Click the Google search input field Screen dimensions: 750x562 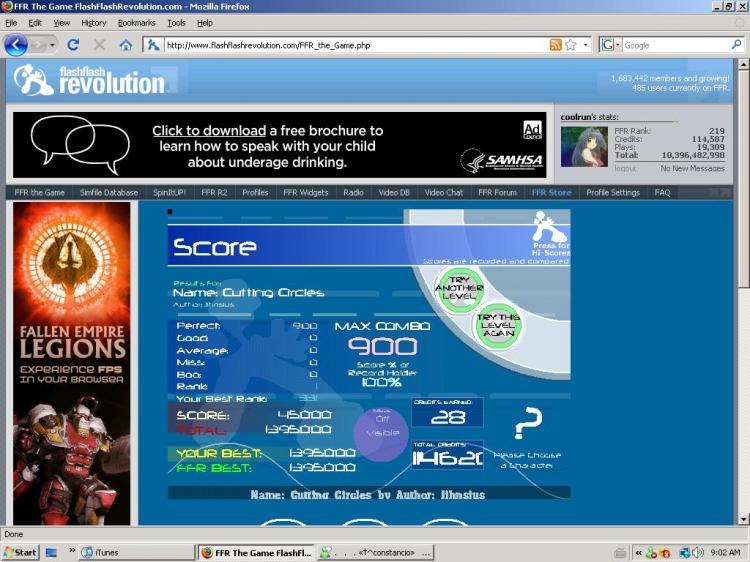coord(676,45)
